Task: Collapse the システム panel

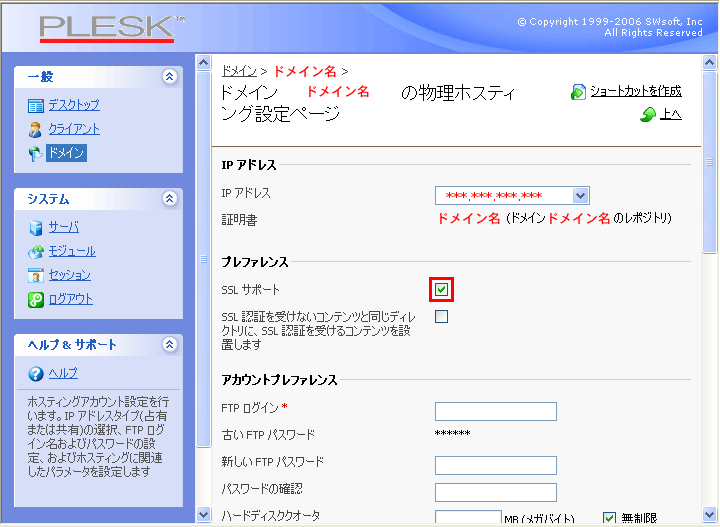Action: [x=169, y=198]
